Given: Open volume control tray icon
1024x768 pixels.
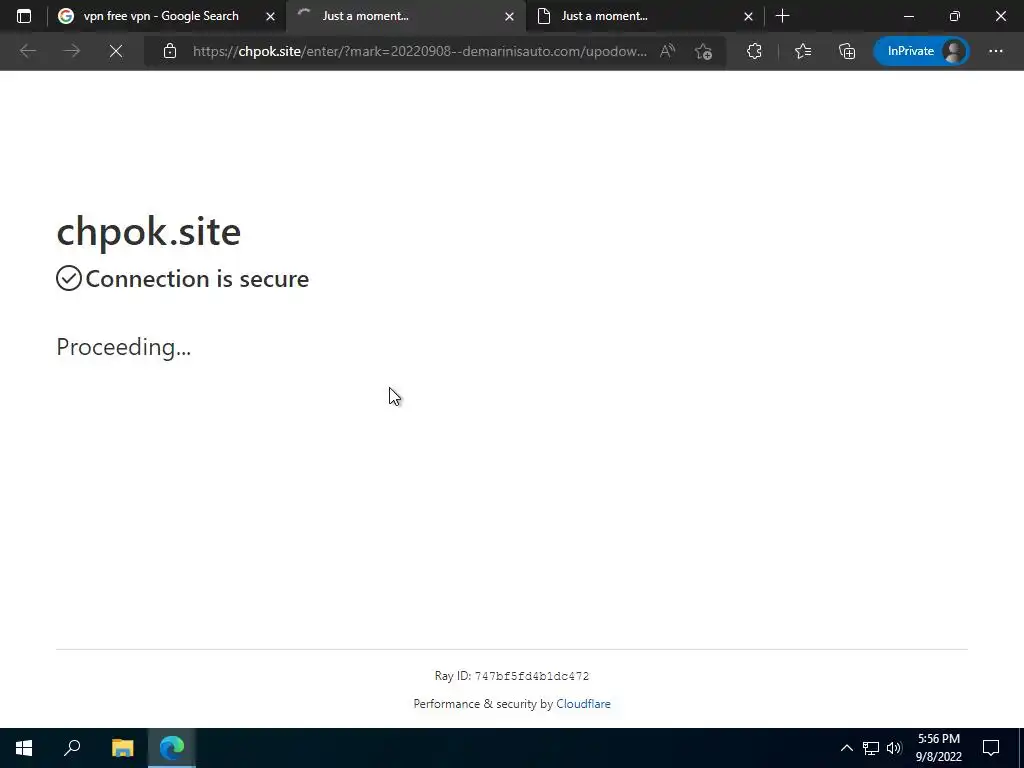Looking at the screenshot, I should [x=894, y=748].
